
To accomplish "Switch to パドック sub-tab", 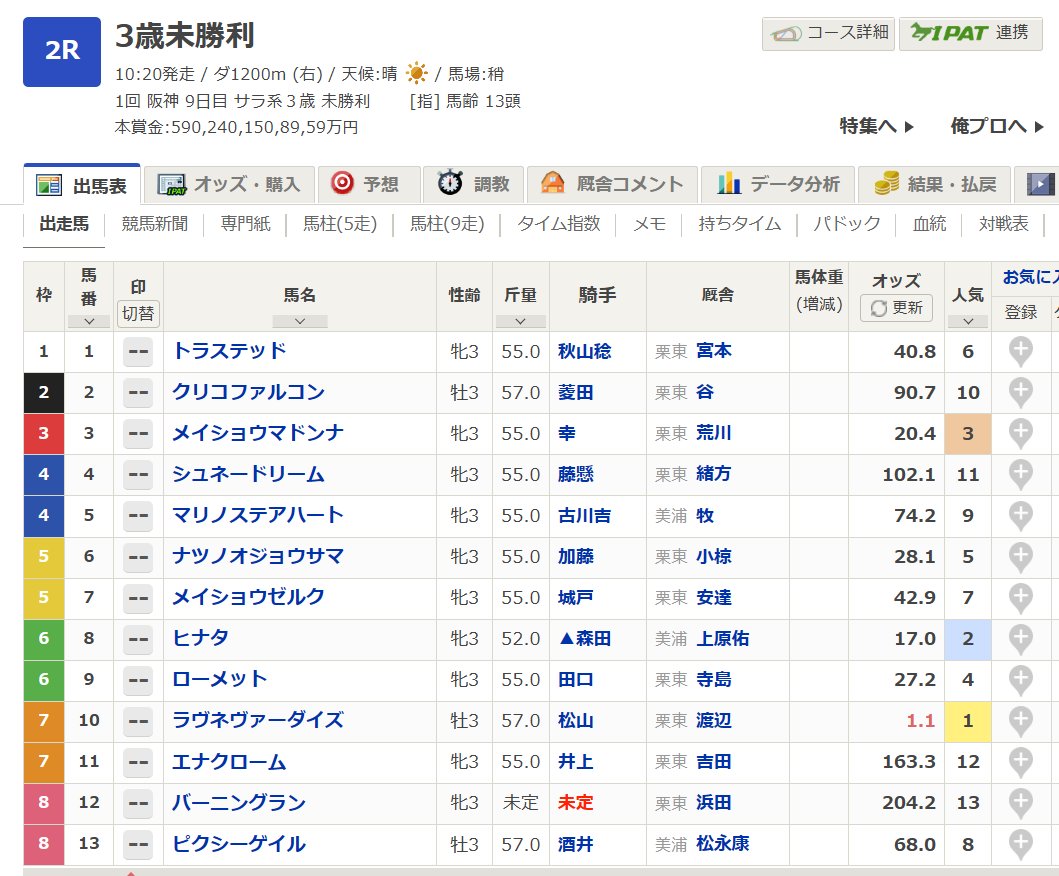I will click(847, 224).
